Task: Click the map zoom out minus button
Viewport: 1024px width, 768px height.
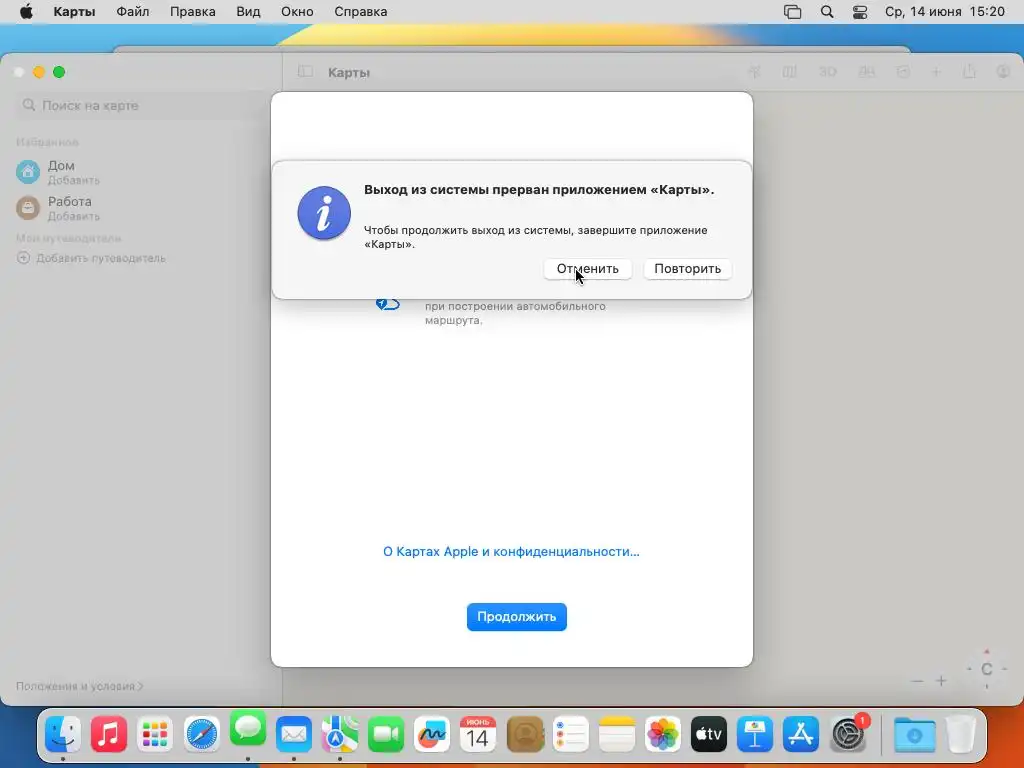Action: (918, 681)
